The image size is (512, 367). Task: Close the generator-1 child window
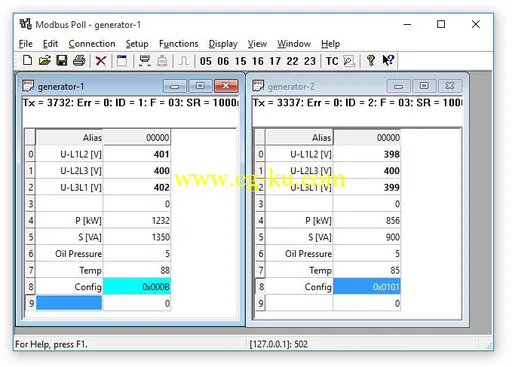[226, 86]
